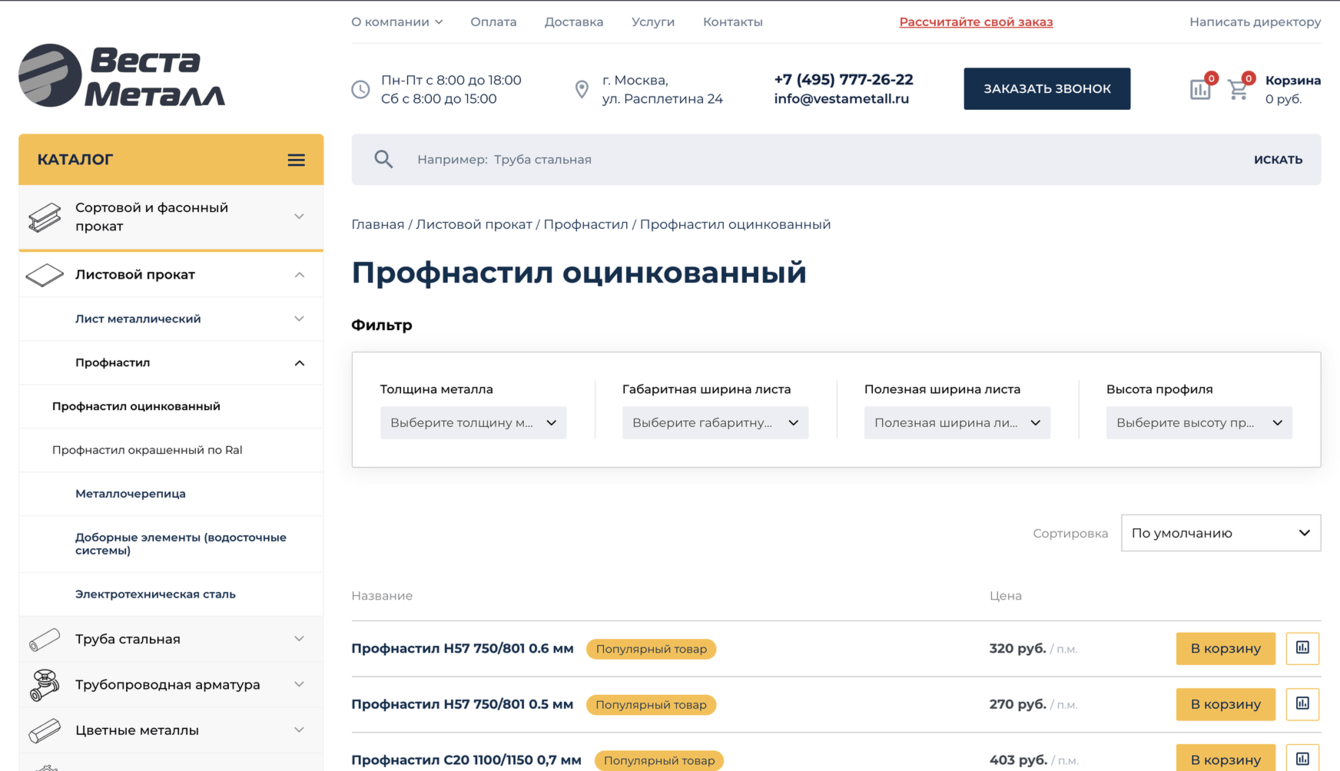The image size is (1340, 771).
Task: Click the Корзина 0 руб. text
Action: tap(1292, 89)
